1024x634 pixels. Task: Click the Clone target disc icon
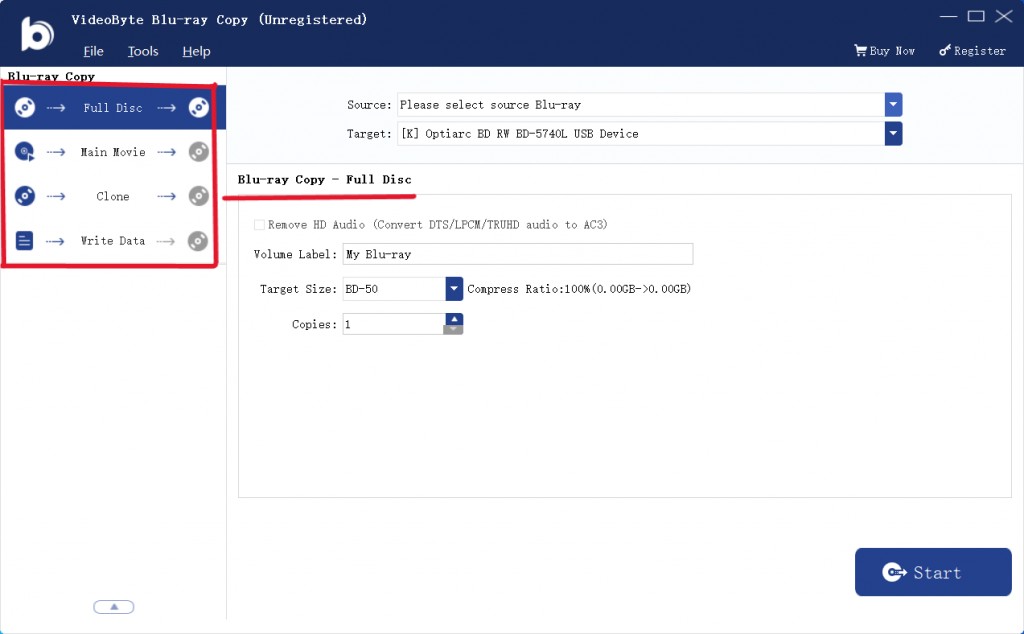pyautogui.click(x=199, y=196)
